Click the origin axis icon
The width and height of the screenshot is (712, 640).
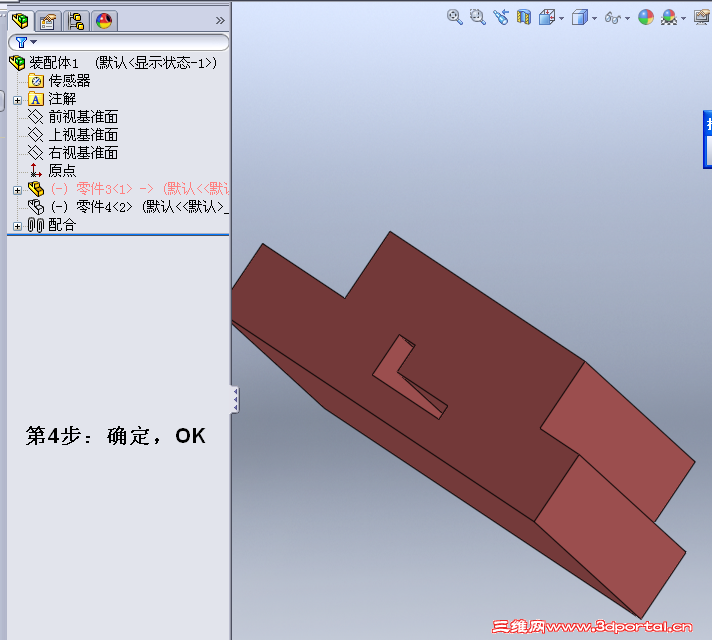click(35, 171)
